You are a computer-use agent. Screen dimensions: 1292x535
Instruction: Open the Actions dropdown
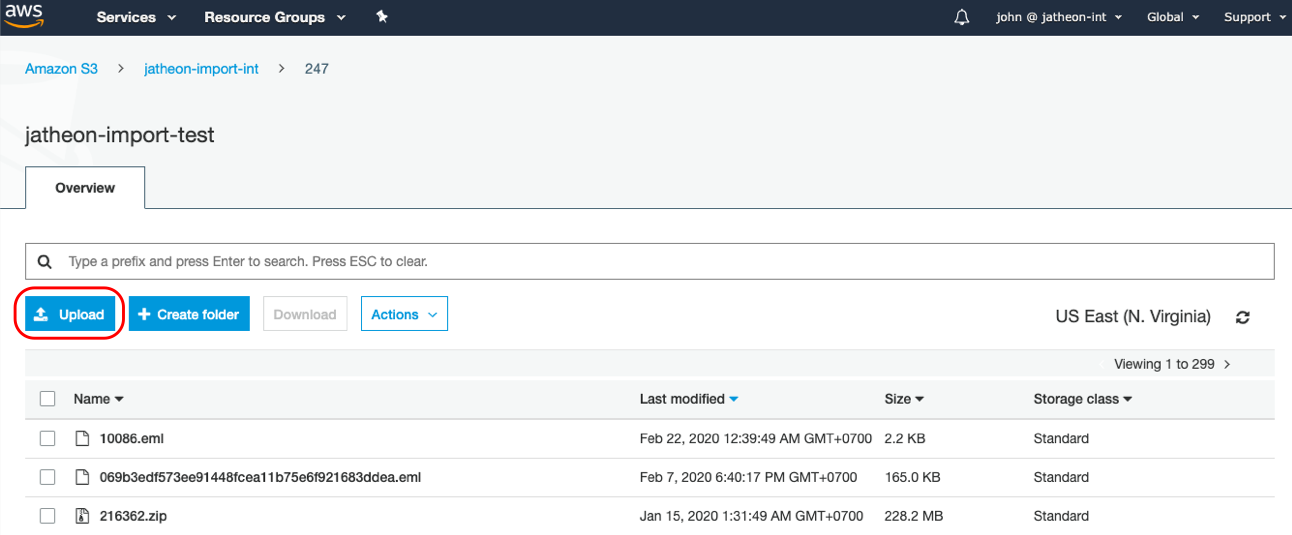(x=404, y=314)
